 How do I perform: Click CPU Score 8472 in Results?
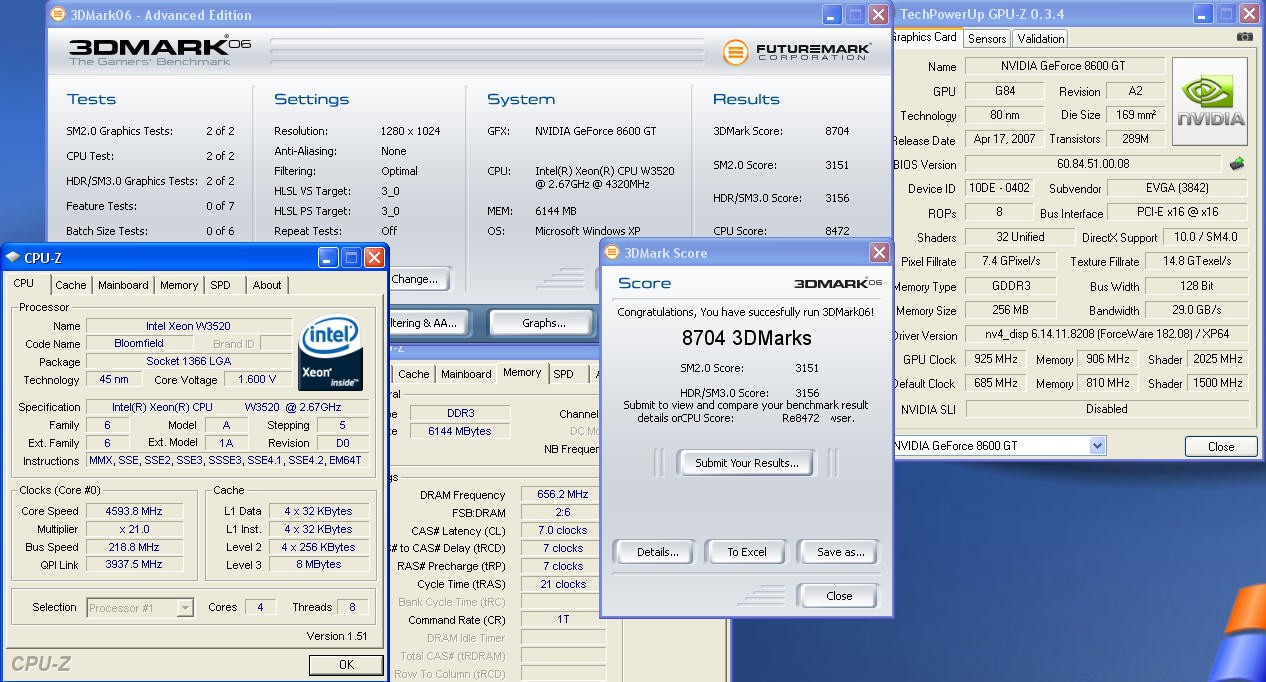837,231
